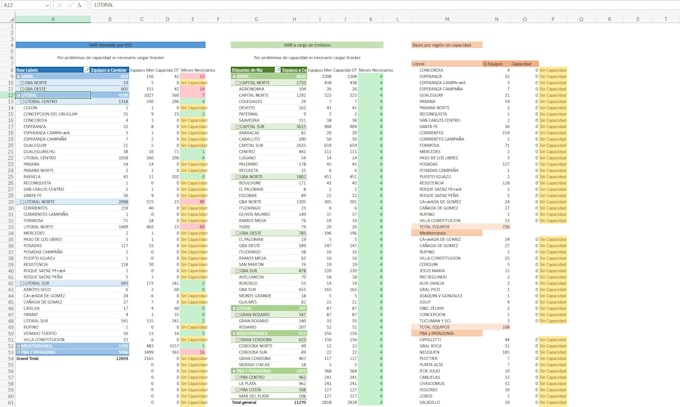This screenshot has width=680, height=407.
Task: Select column M header
Action: pos(447,19)
